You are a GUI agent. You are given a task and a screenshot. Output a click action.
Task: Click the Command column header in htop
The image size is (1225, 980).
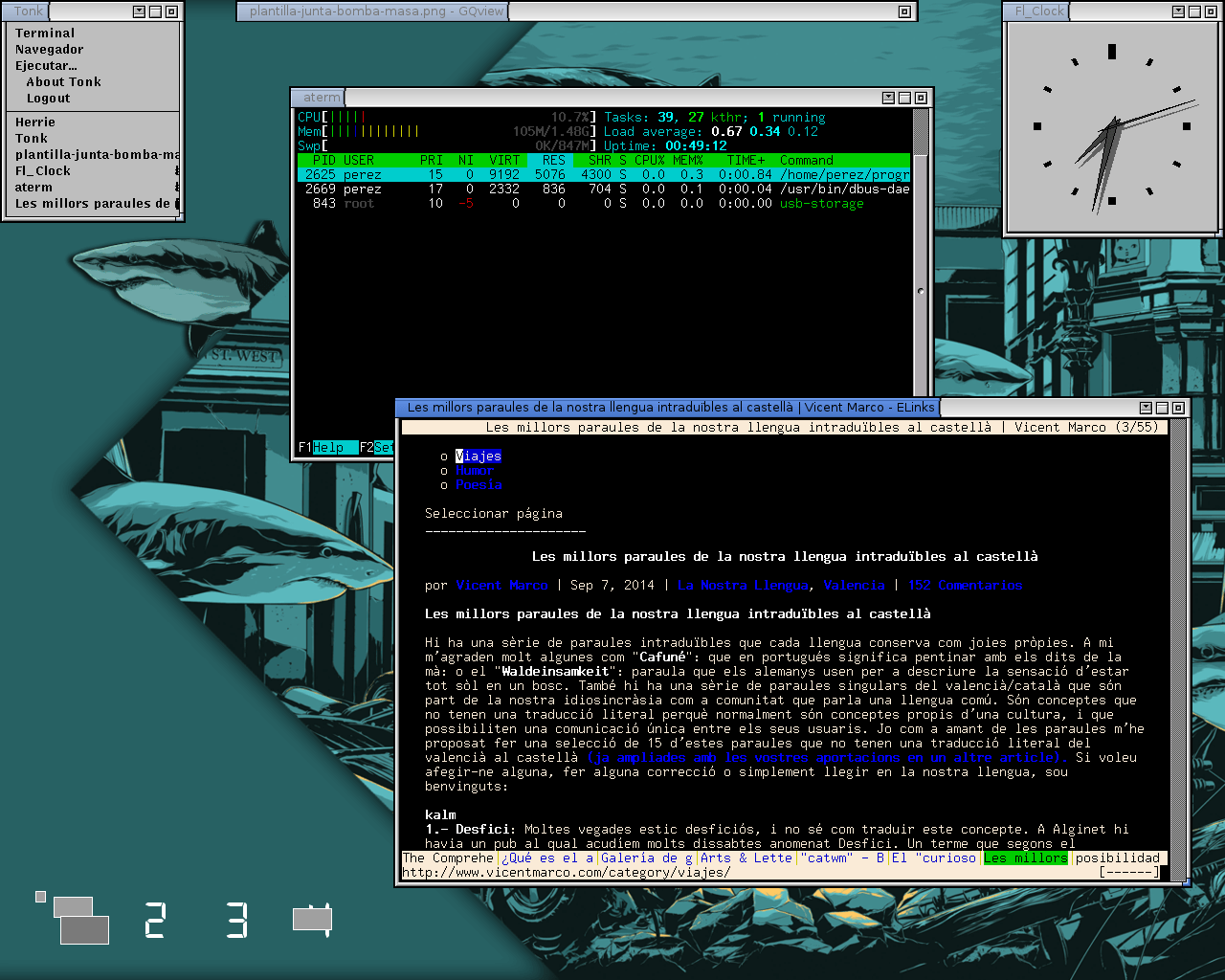[x=807, y=161]
